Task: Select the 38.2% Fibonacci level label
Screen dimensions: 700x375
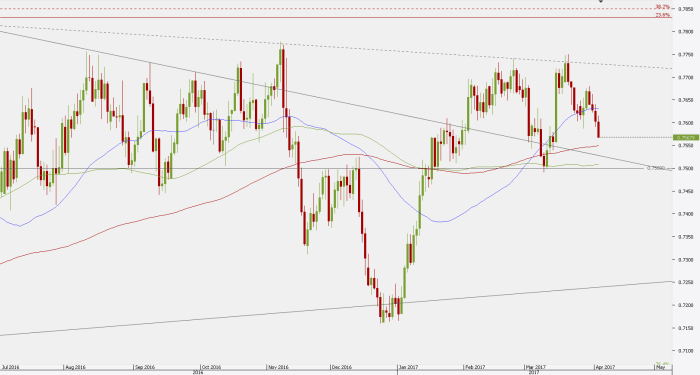Action: click(662, 7)
